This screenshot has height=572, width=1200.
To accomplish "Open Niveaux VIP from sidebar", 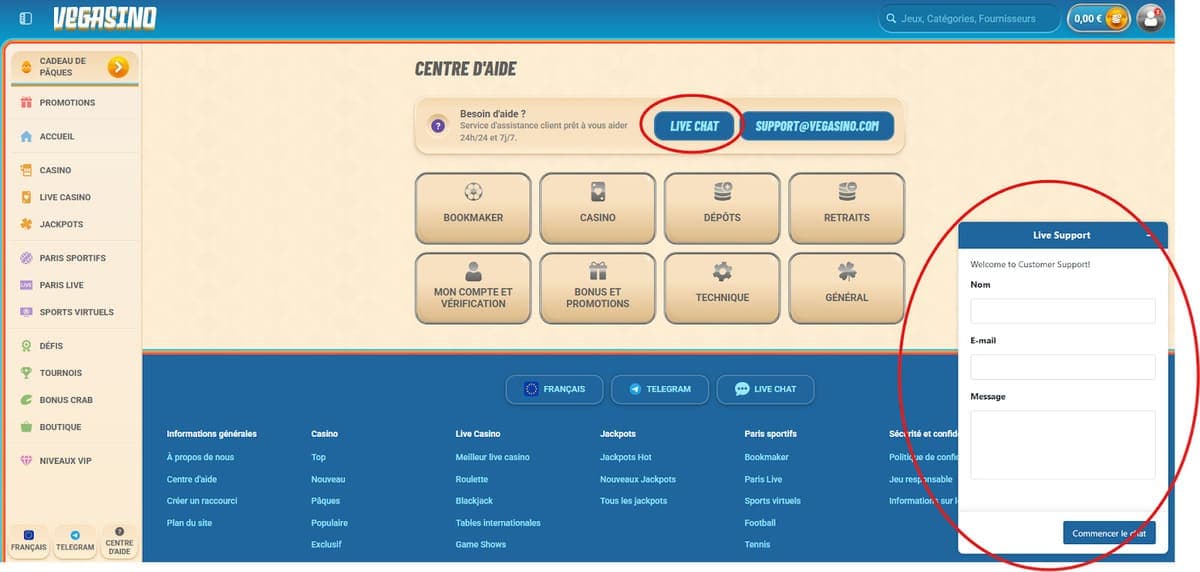I will click(65, 461).
